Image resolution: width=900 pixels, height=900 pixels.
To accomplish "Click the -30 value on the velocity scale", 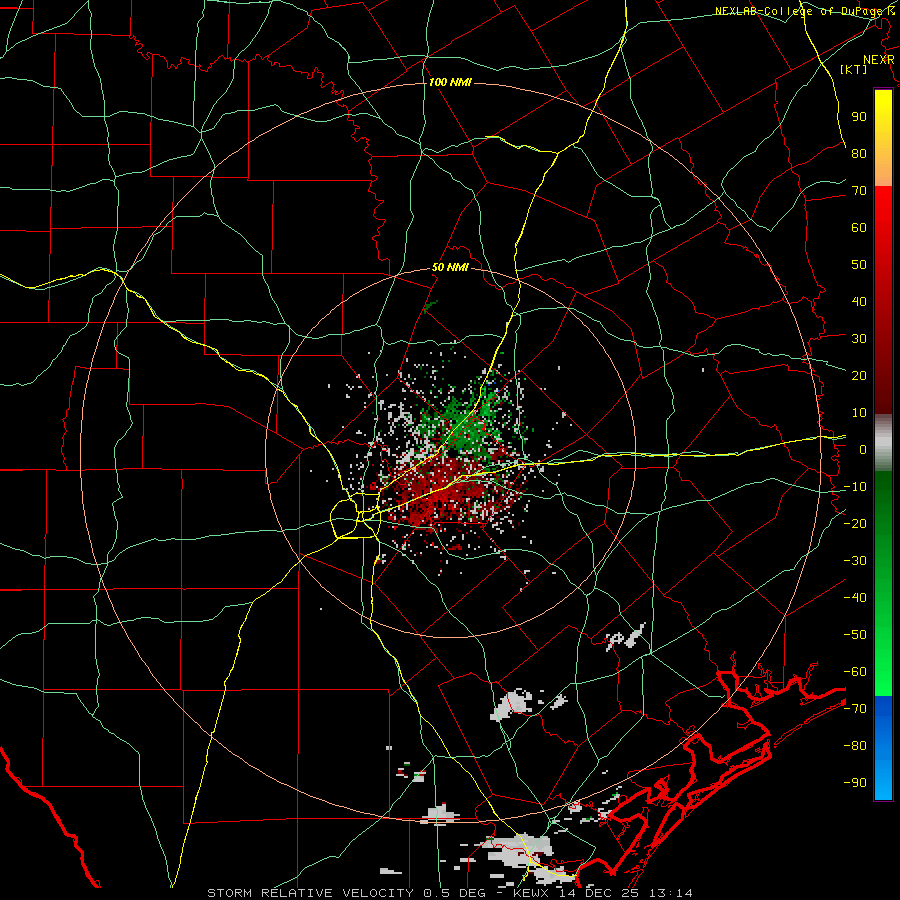I will pos(855,561).
